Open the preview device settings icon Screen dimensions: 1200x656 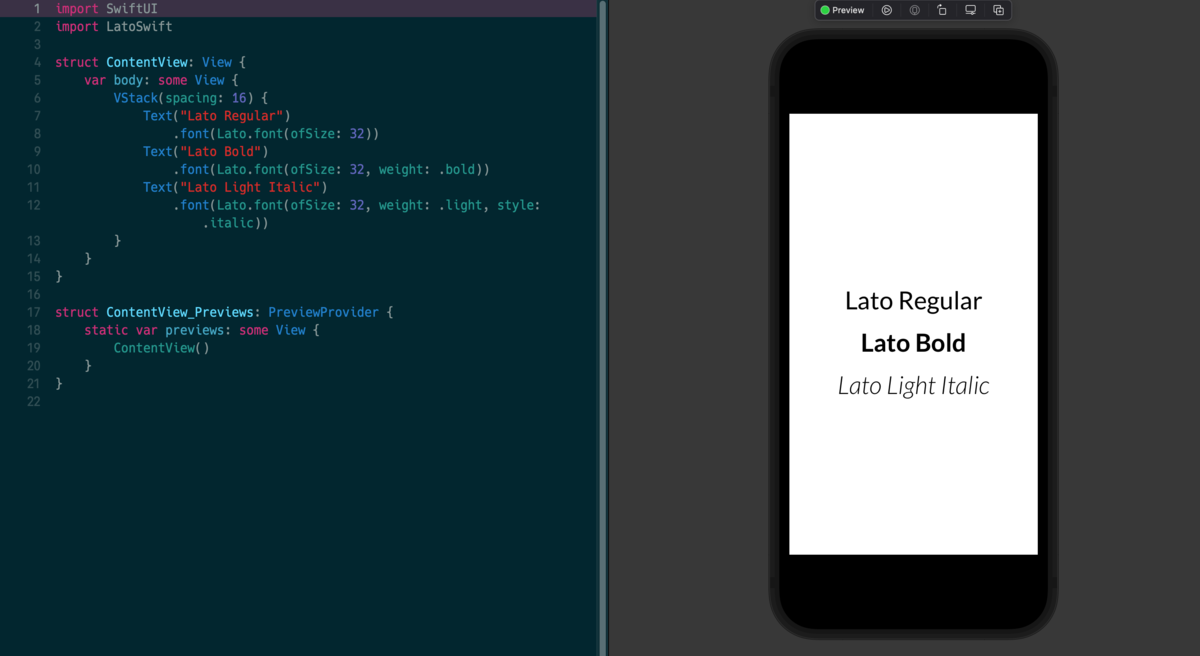970,10
